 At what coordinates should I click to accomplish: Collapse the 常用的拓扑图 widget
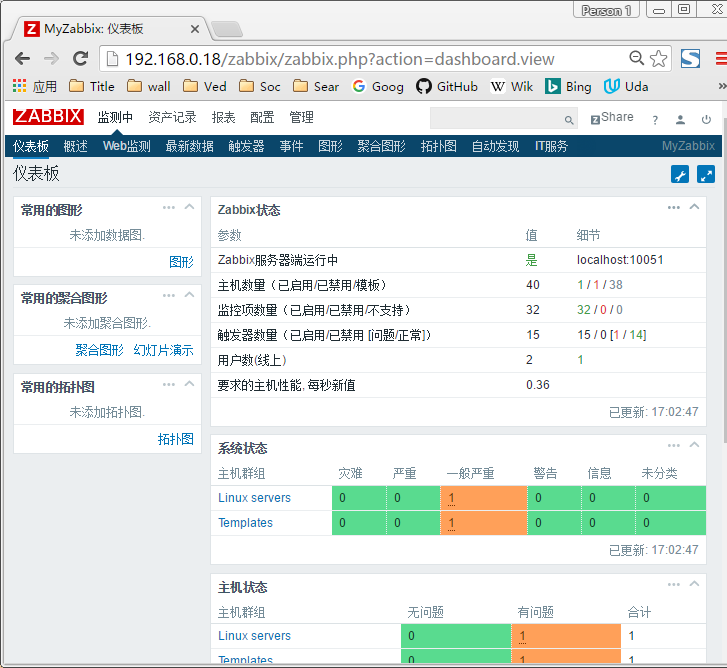coord(189,384)
